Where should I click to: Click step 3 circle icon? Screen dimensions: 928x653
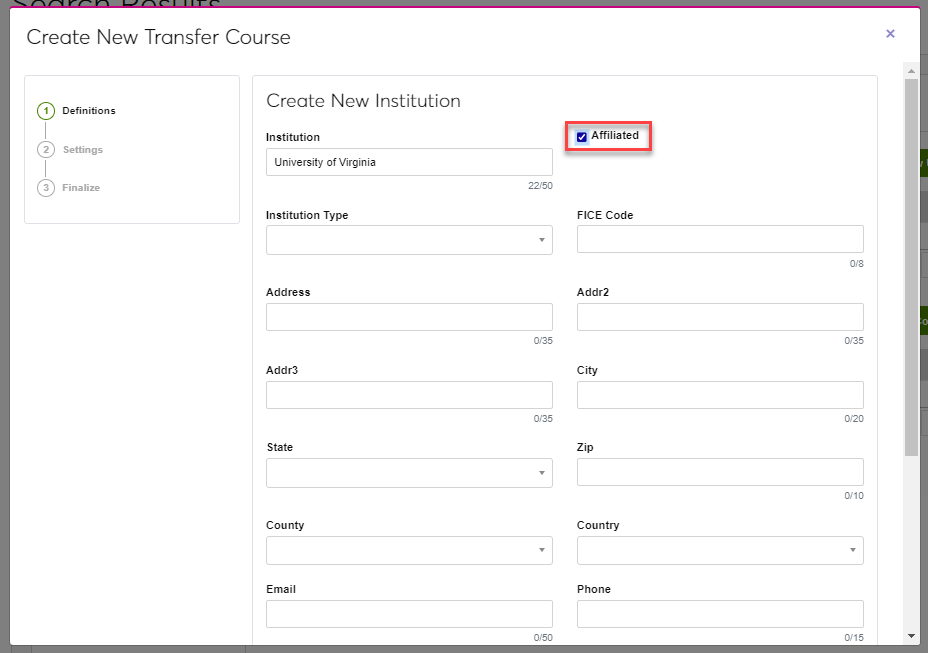(45, 188)
